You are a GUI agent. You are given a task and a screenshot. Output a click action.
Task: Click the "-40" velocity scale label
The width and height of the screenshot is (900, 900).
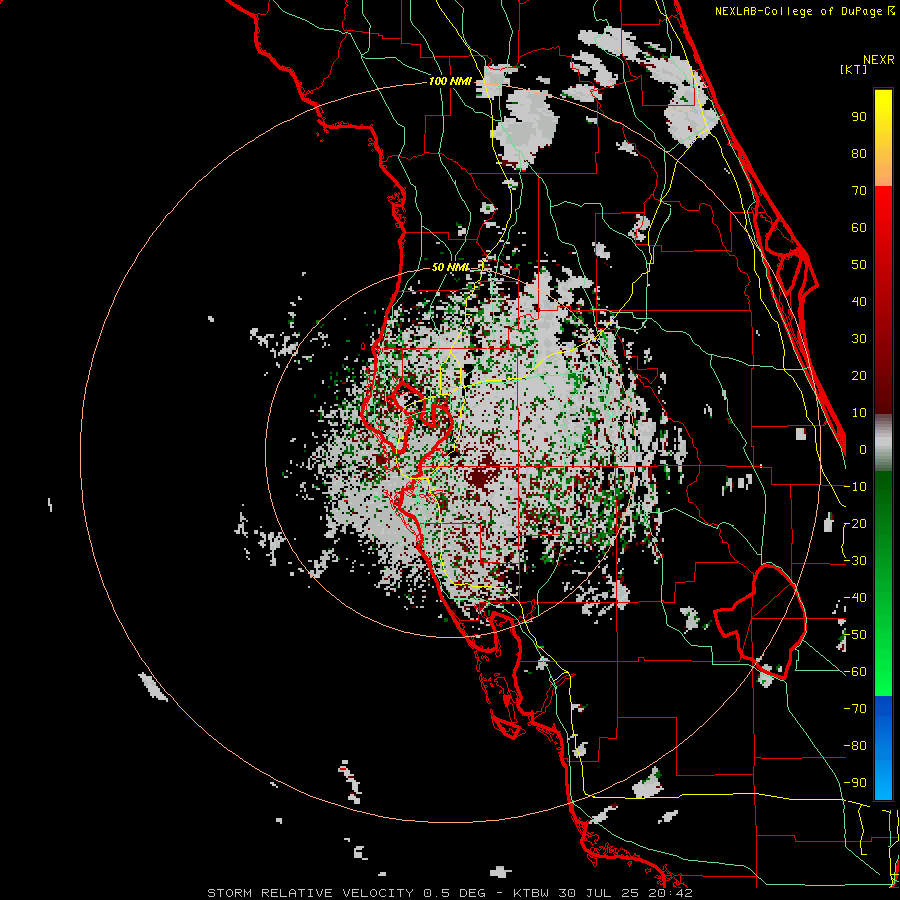pos(855,598)
